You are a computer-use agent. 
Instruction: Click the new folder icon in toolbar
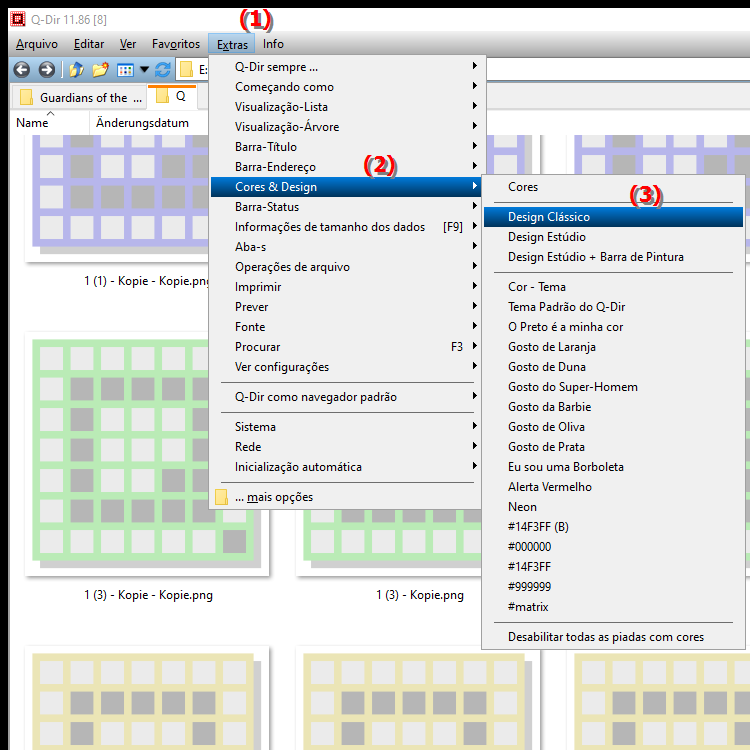(100, 70)
